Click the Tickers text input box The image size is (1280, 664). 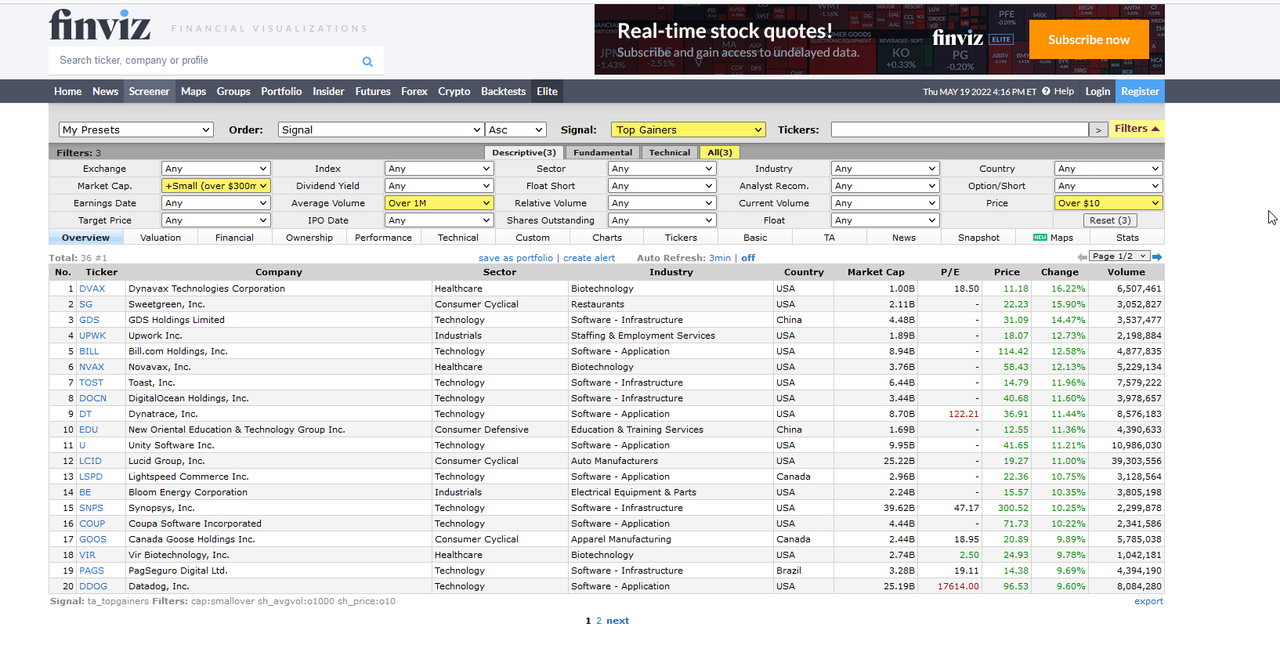pos(959,130)
